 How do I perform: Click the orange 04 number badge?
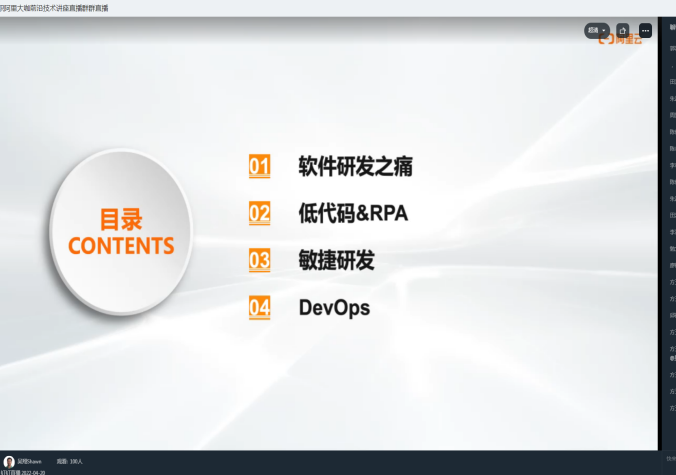click(259, 307)
